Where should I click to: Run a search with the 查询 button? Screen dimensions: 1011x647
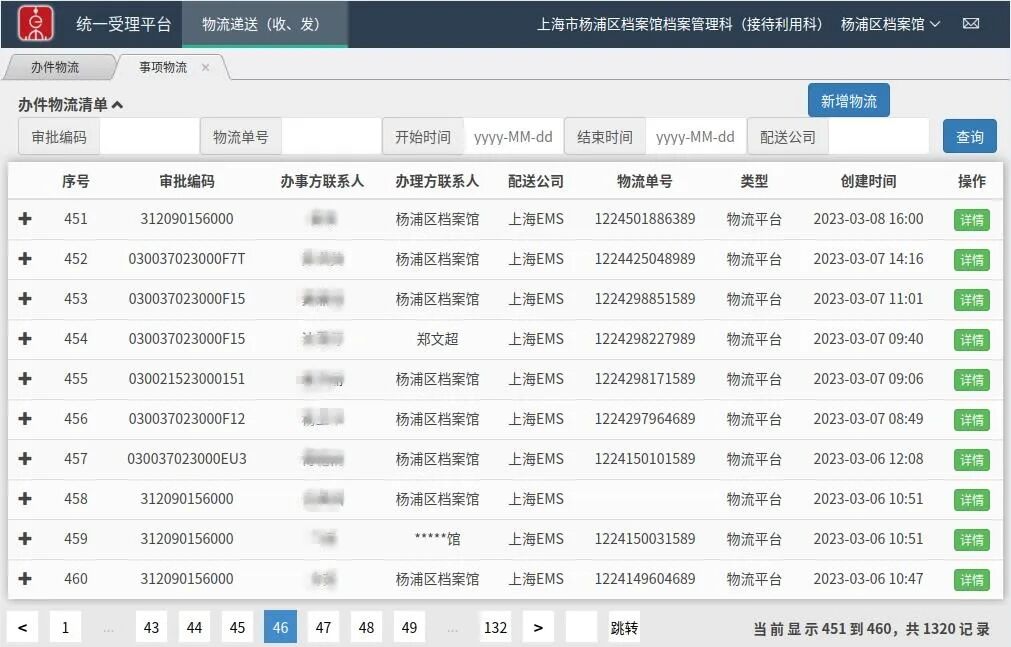969,137
